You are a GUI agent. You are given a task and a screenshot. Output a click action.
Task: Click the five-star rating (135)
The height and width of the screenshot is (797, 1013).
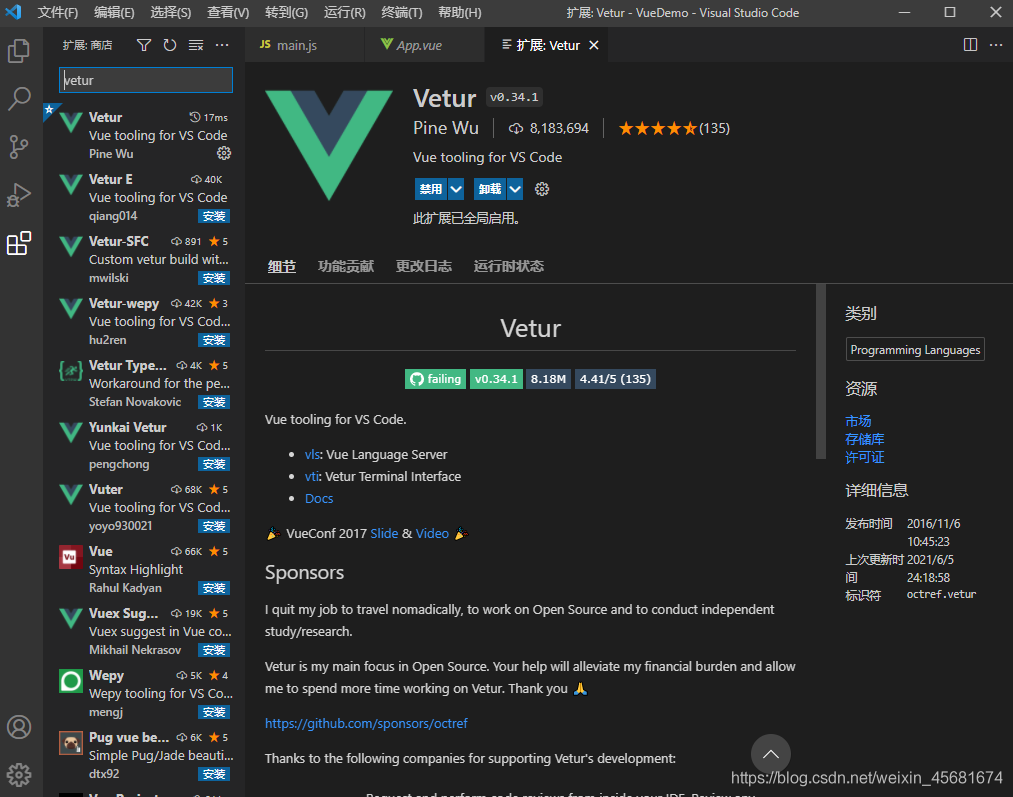pyautogui.click(x=674, y=129)
